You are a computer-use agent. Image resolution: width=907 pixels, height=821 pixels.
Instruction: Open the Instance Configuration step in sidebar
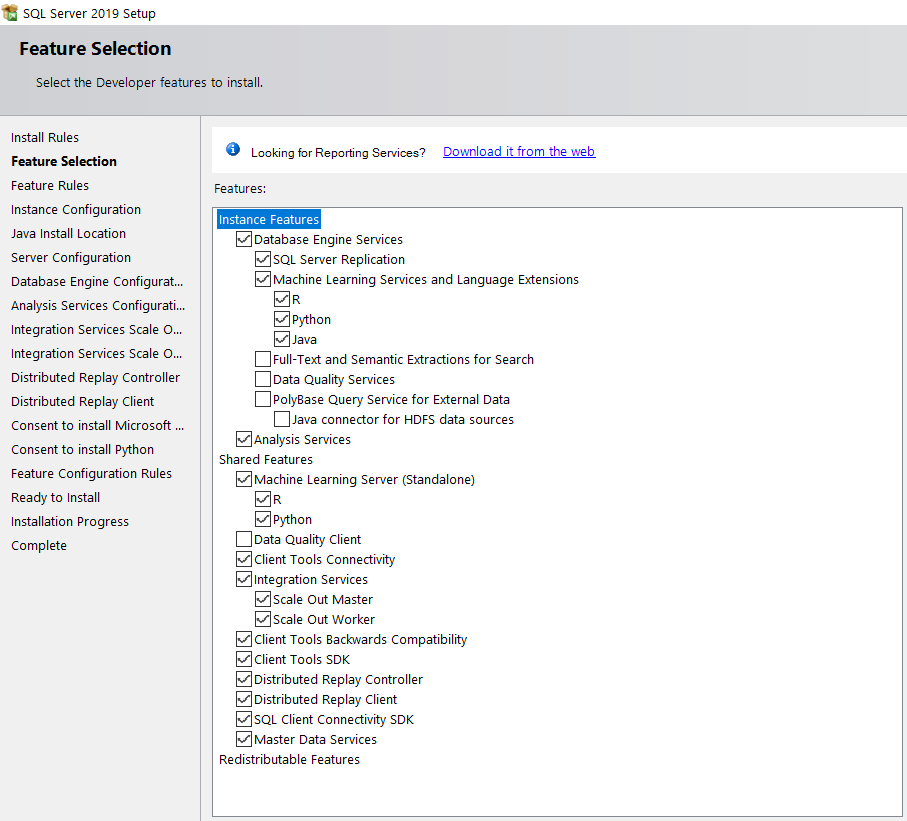pos(76,210)
